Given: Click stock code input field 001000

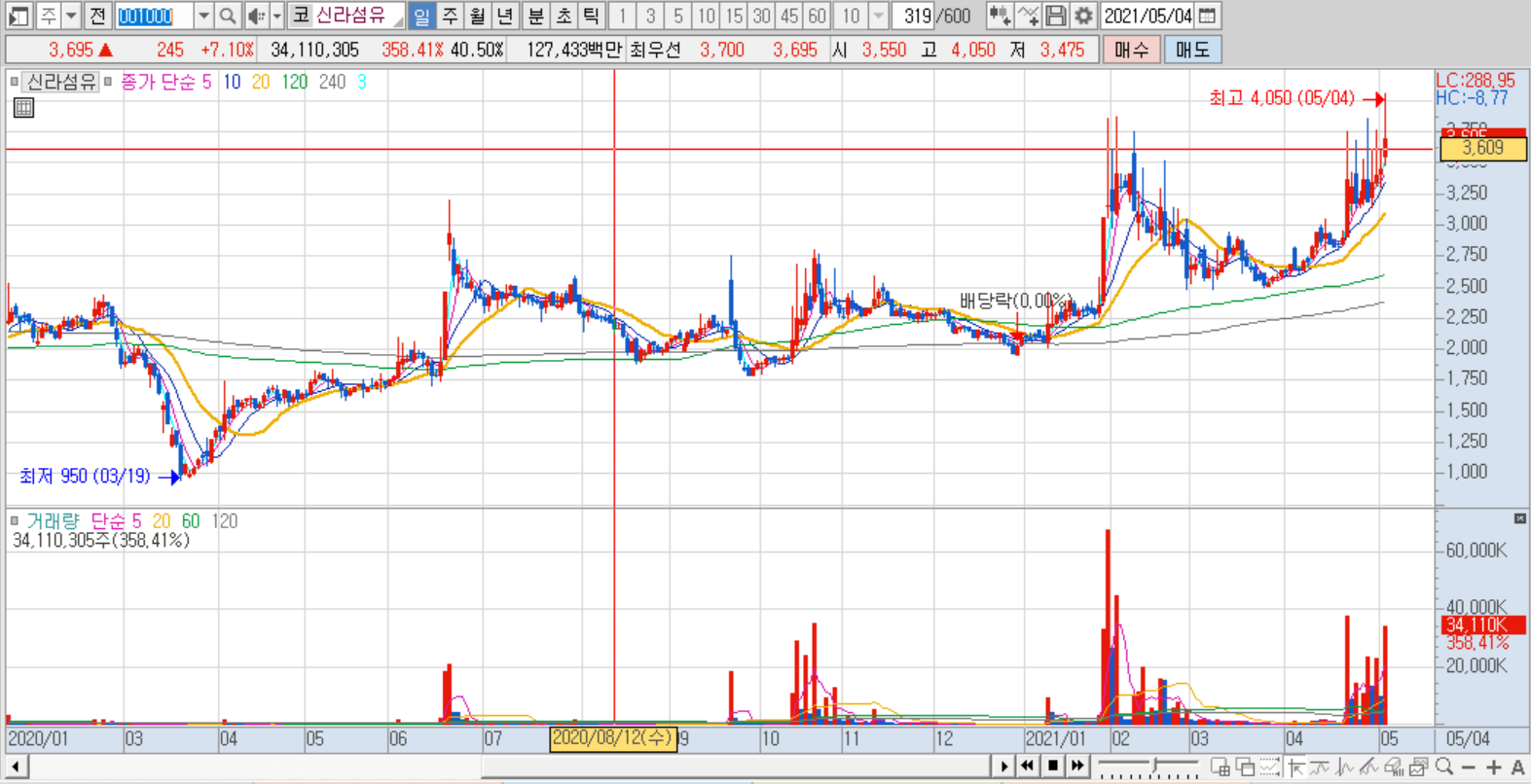Looking at the screenshot, I should click(154, 16).
